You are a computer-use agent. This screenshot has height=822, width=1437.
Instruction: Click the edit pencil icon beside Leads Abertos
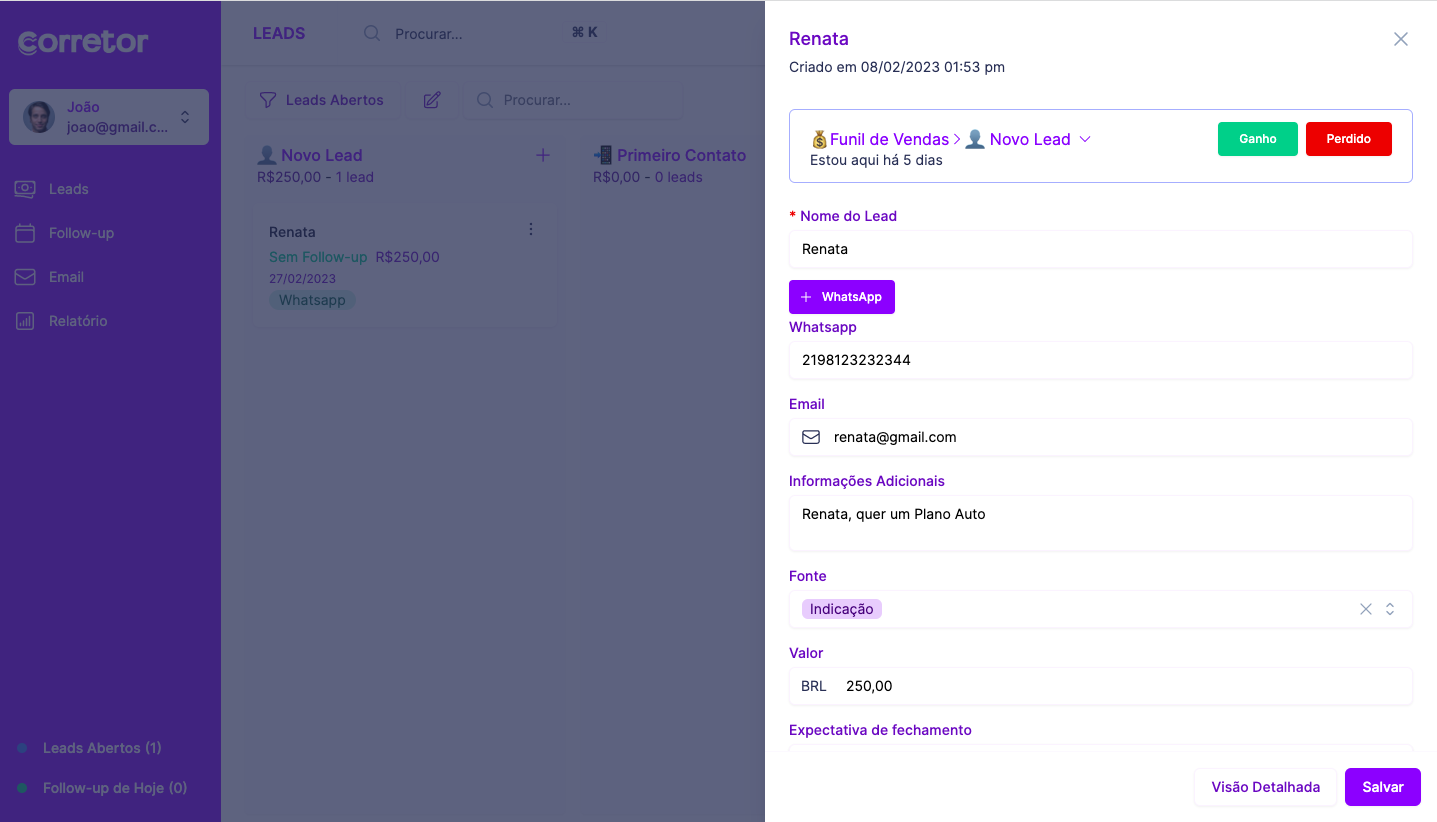432,100
